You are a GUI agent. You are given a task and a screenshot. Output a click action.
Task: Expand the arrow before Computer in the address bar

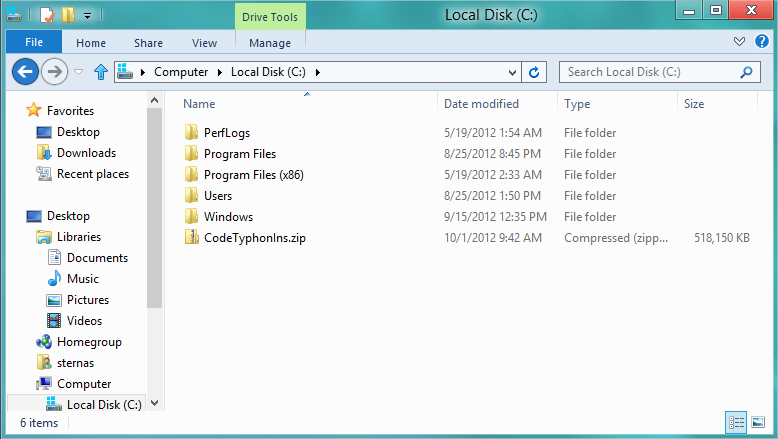143,72
